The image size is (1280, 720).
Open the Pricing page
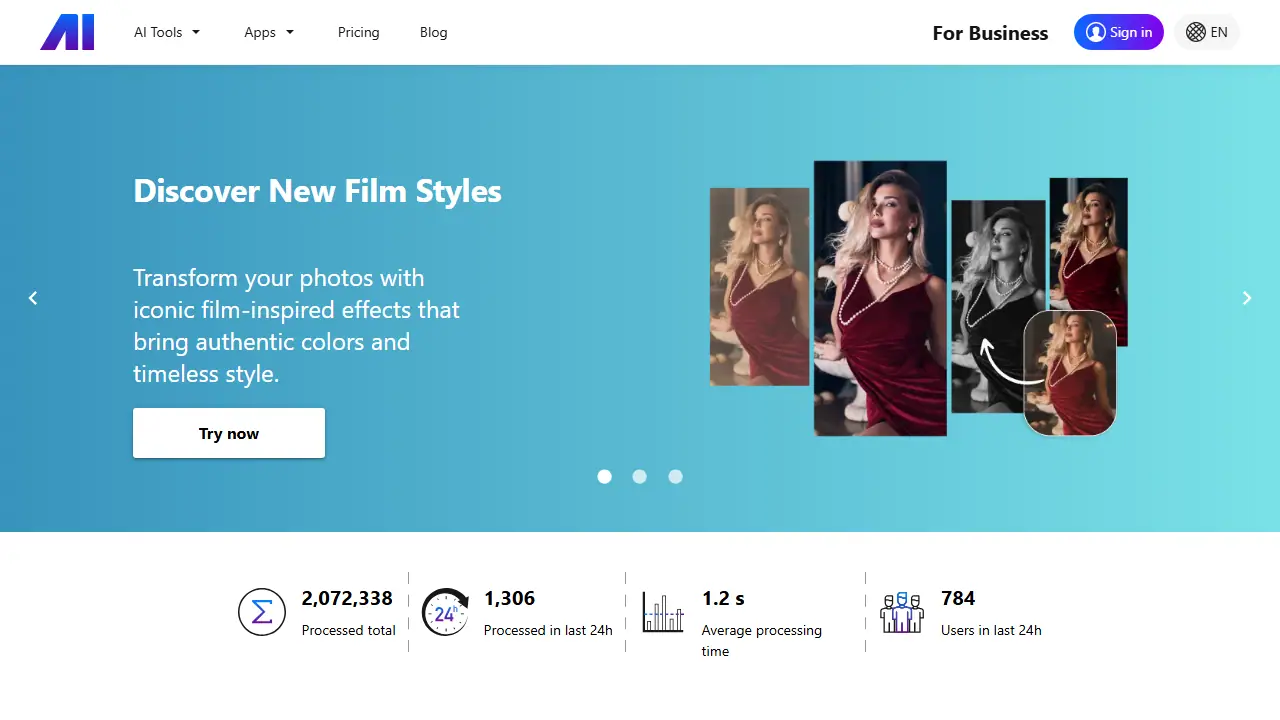click(359, 32)
